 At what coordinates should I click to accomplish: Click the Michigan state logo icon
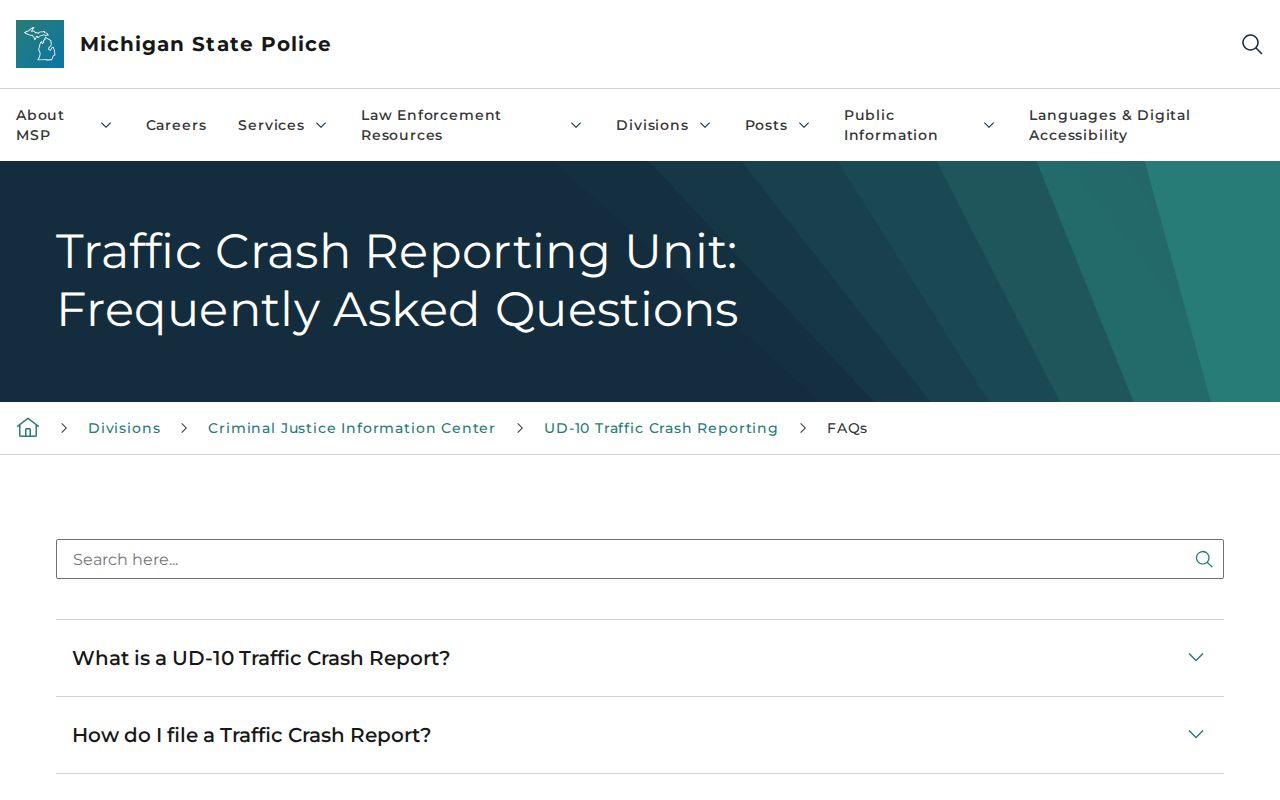point(40,44)
